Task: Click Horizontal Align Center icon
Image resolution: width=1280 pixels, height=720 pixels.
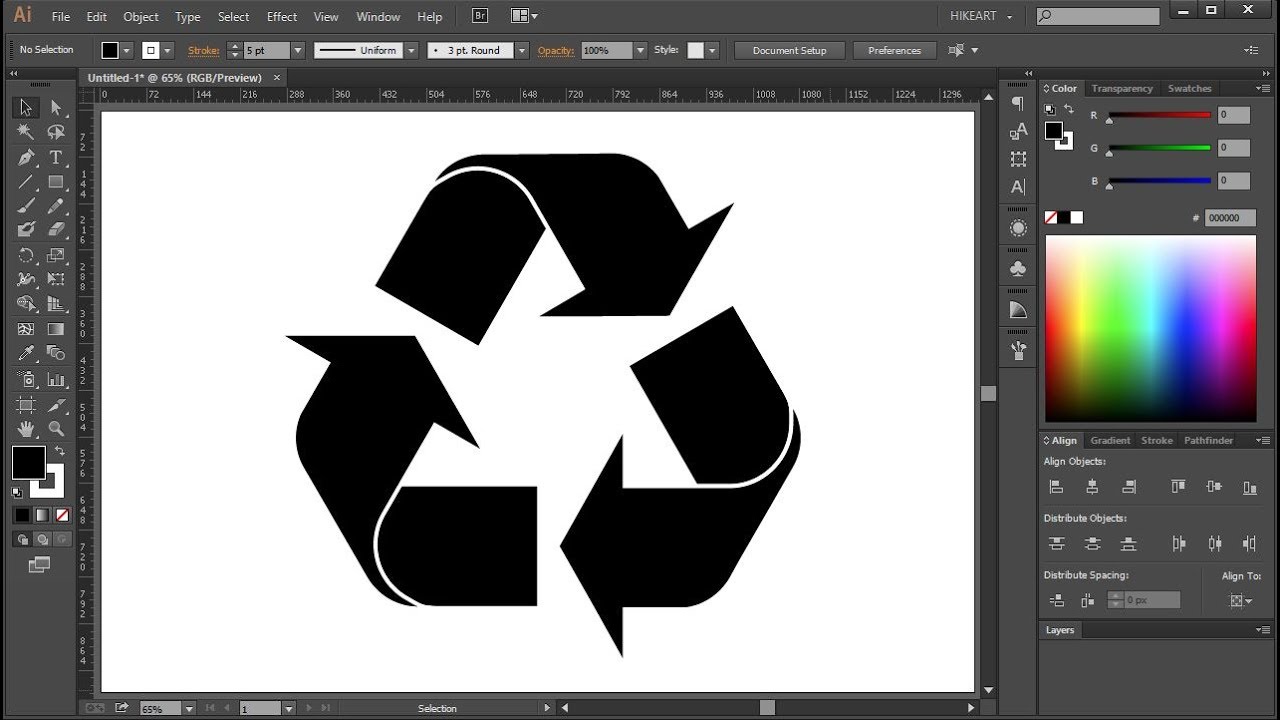Action: pos(1092,487)
